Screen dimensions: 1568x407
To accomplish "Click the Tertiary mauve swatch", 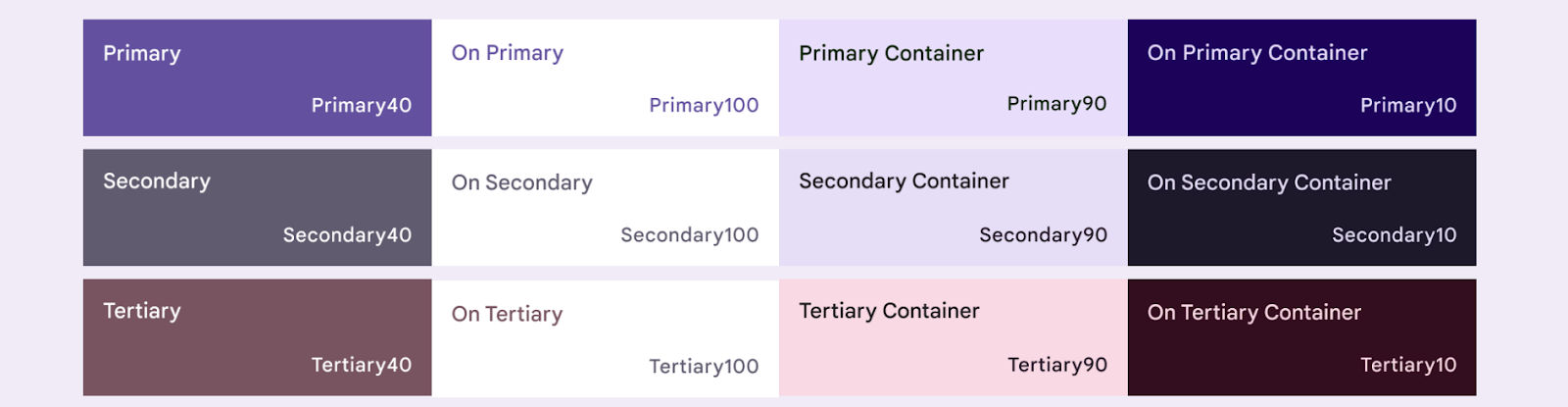I will [x=257, y=337].
